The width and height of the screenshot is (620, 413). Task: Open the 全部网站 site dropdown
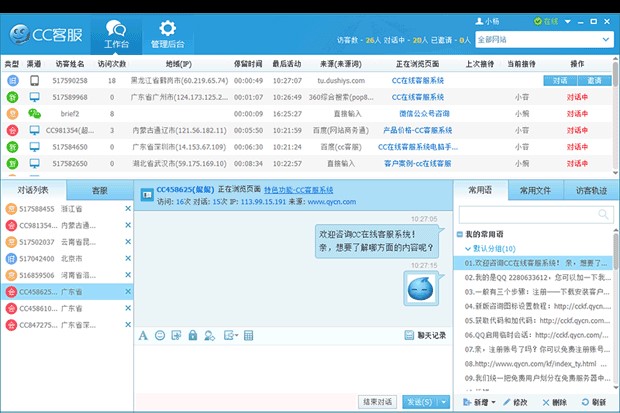point(543,40)
